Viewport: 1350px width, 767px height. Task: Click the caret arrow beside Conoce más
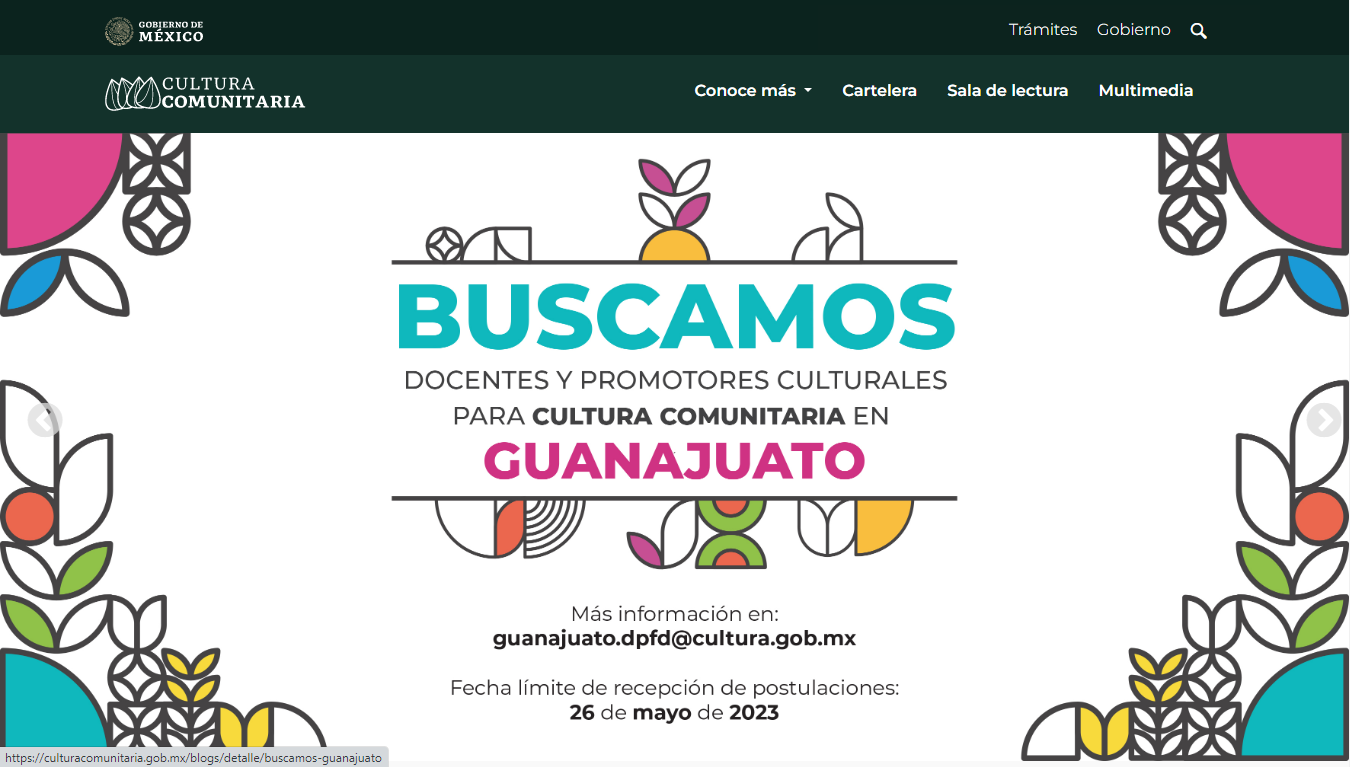click(808, 91)
